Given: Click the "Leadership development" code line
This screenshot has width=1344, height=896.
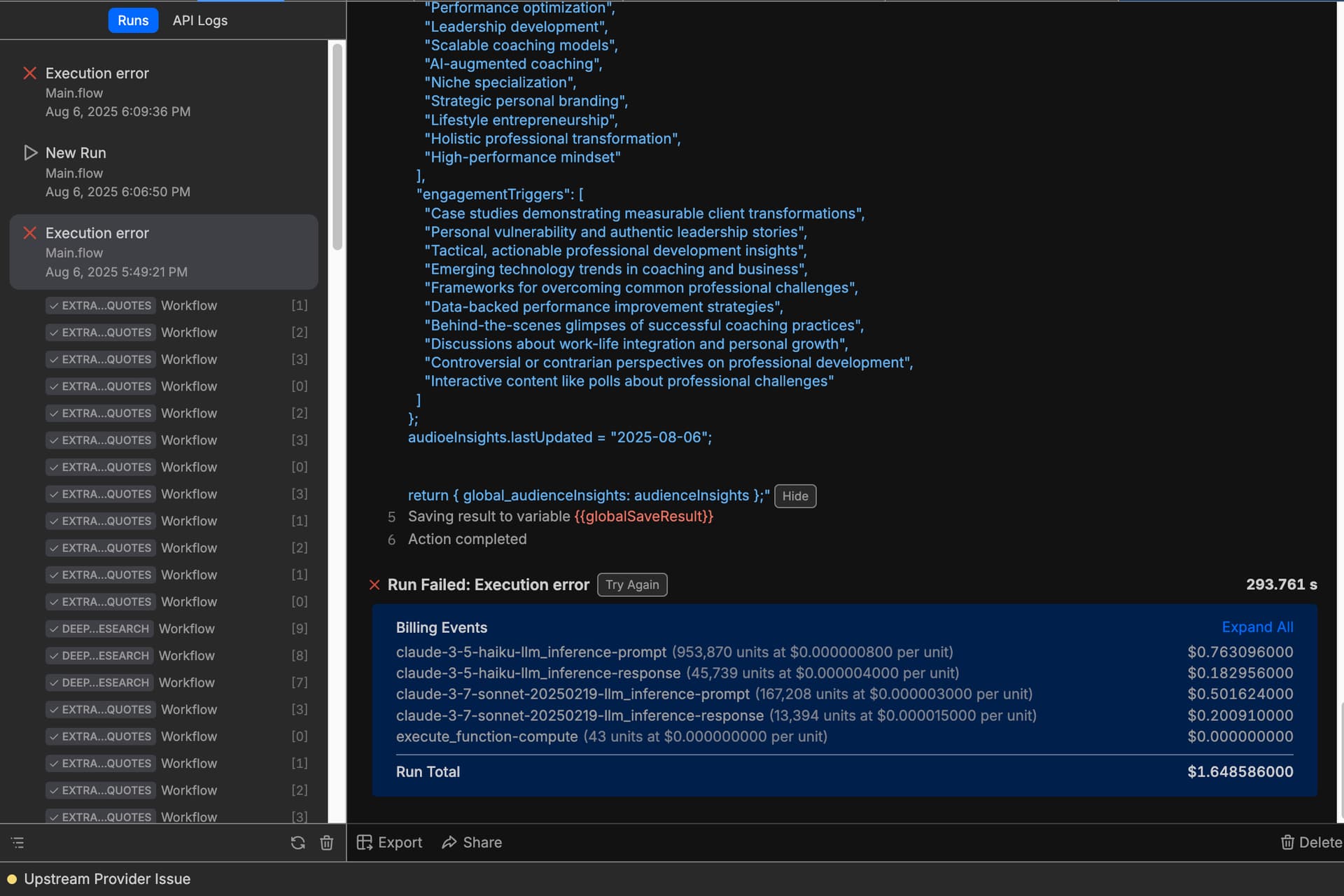Looking at the screenshot, I should click(x=516, y=27).
